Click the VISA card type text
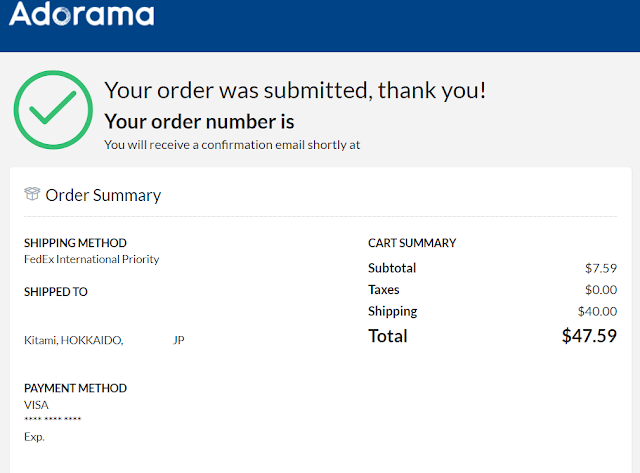Screen dimensions: 640x473 click(x=36, y=405)
